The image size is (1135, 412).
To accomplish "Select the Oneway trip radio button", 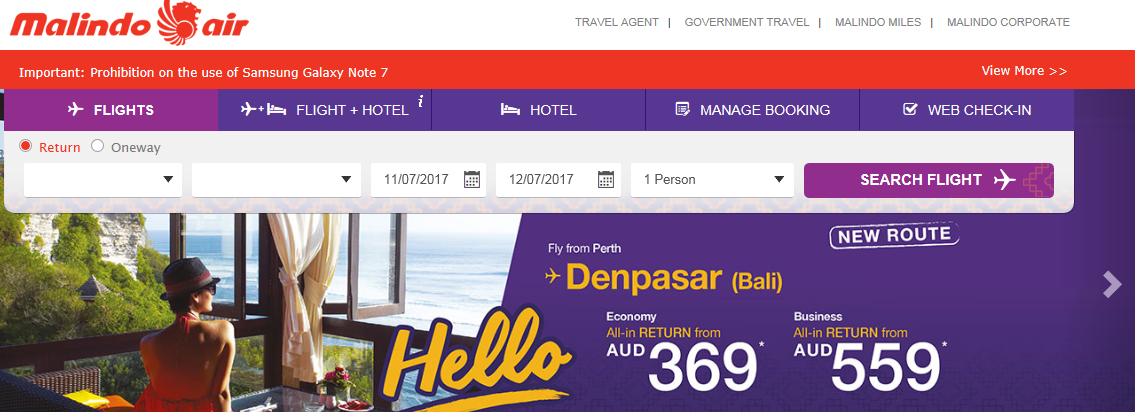I will pos(98,146).
